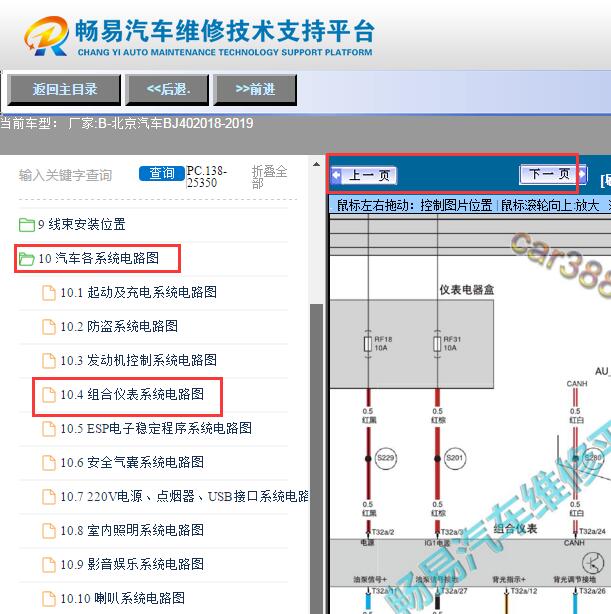Viewport: 611px width, 614px height.
Task: Click the PC.138-25350 text
Action: tap(206, 177)
